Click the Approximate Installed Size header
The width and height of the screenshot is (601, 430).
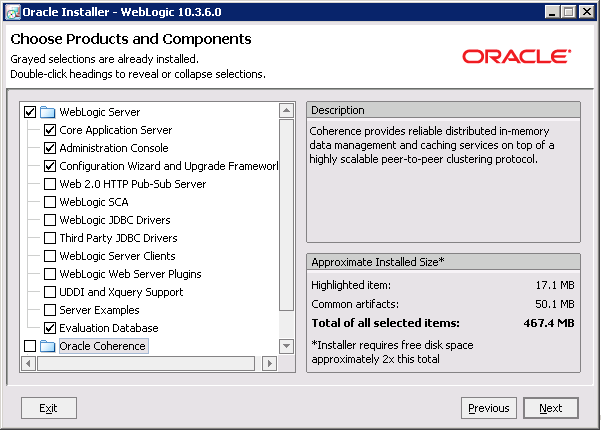coord(443,262)
